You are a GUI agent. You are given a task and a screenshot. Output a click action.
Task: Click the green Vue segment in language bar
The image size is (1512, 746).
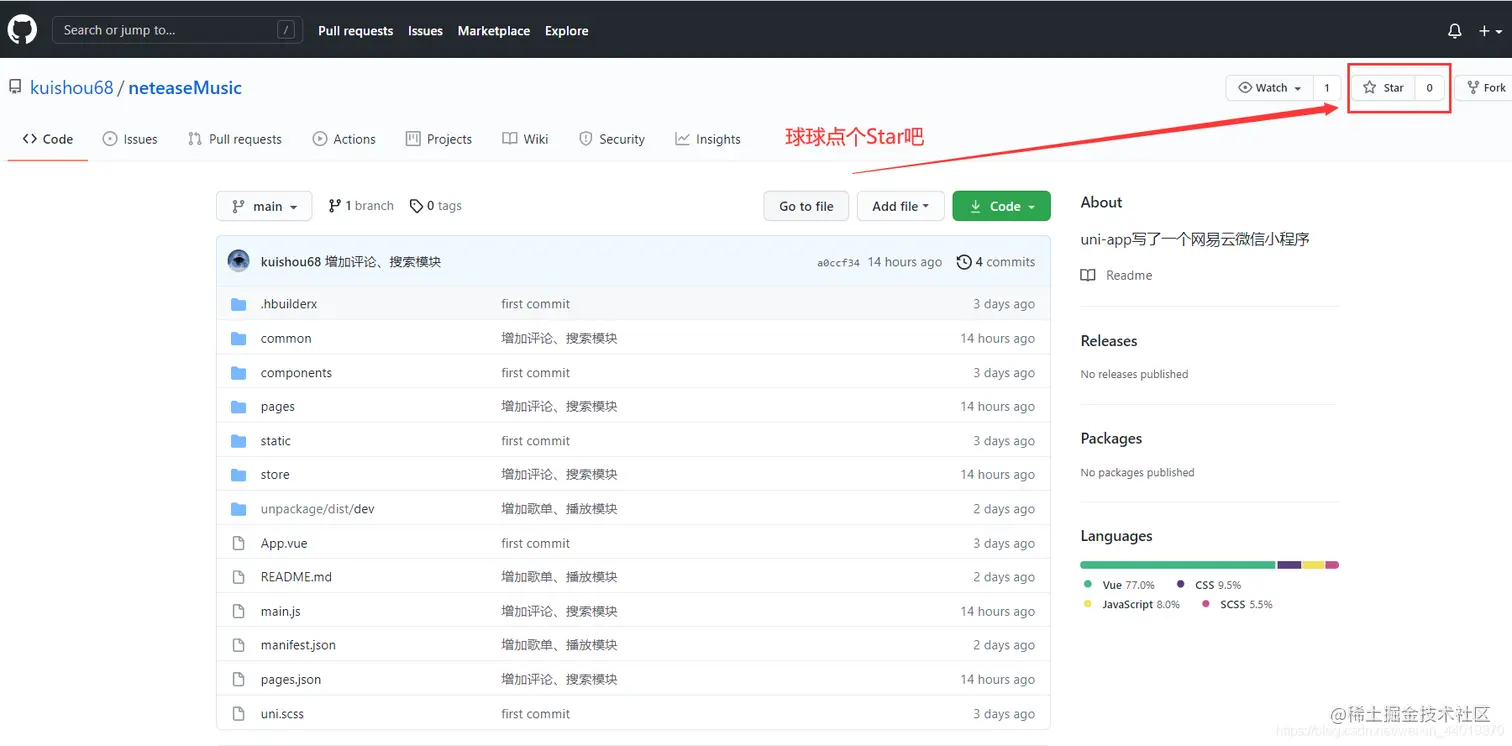click(x=1177, y=565)
